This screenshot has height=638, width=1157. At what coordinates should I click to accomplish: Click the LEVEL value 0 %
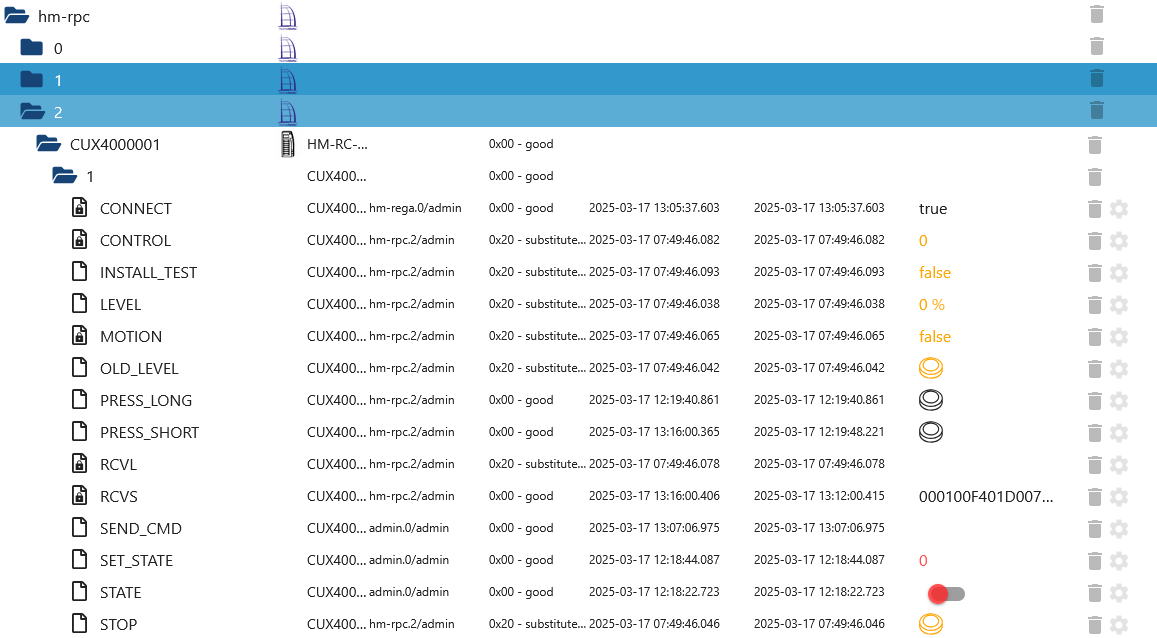click(x=931, y=305)
